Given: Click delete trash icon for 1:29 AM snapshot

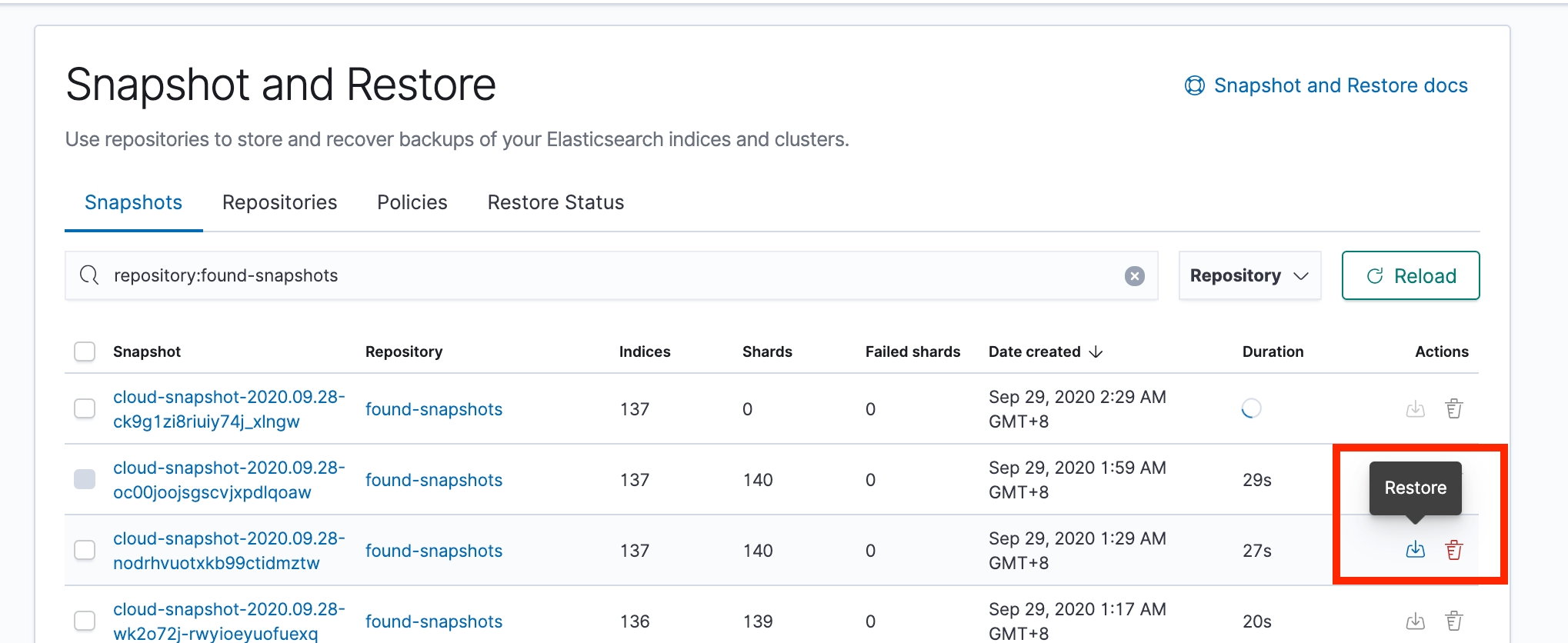Looking at the screenshot, I should (1453, 550).
